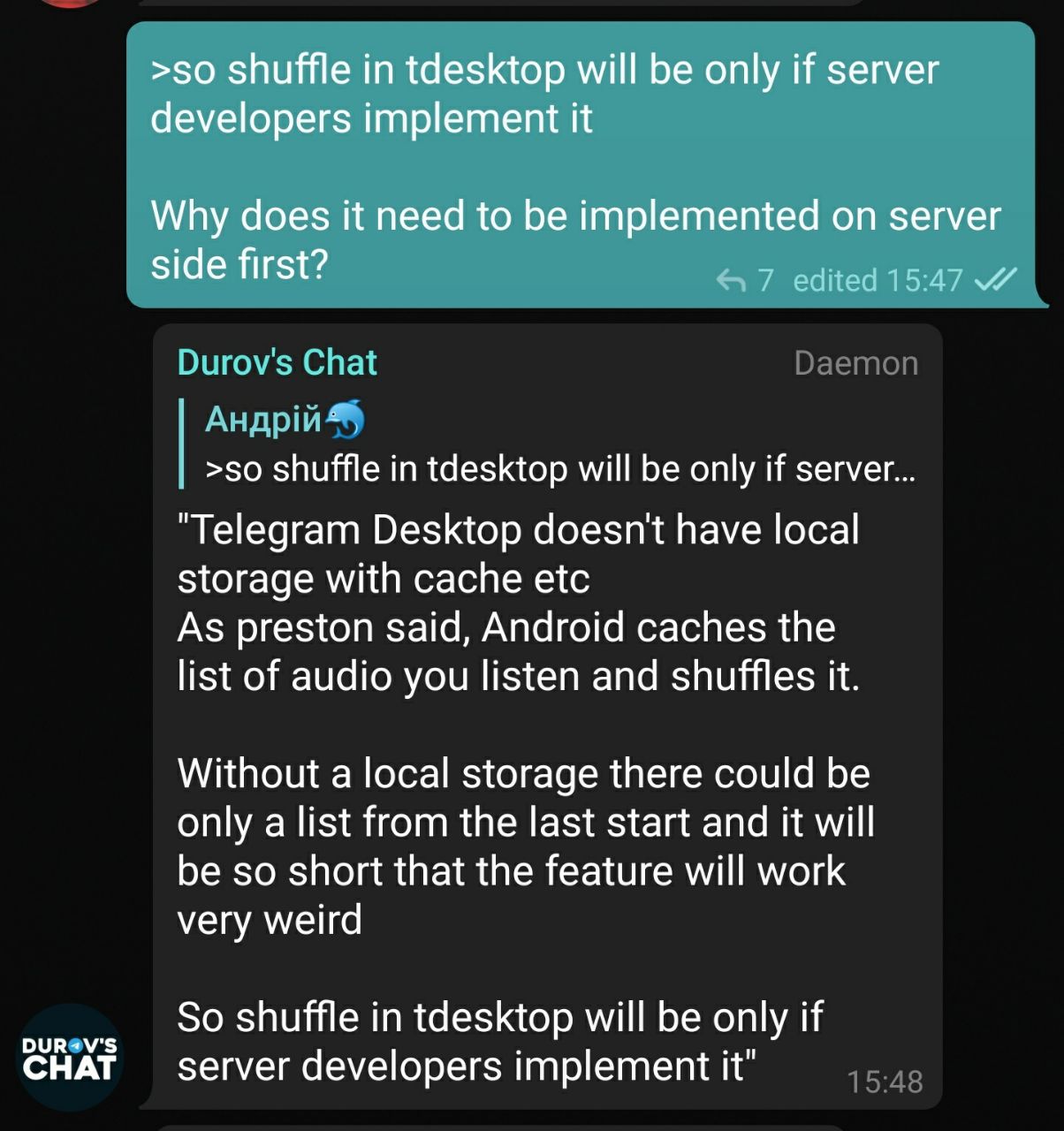
Task: Tap the reply arrow icon showing 7 replies
Action: (x=731, y=281)
